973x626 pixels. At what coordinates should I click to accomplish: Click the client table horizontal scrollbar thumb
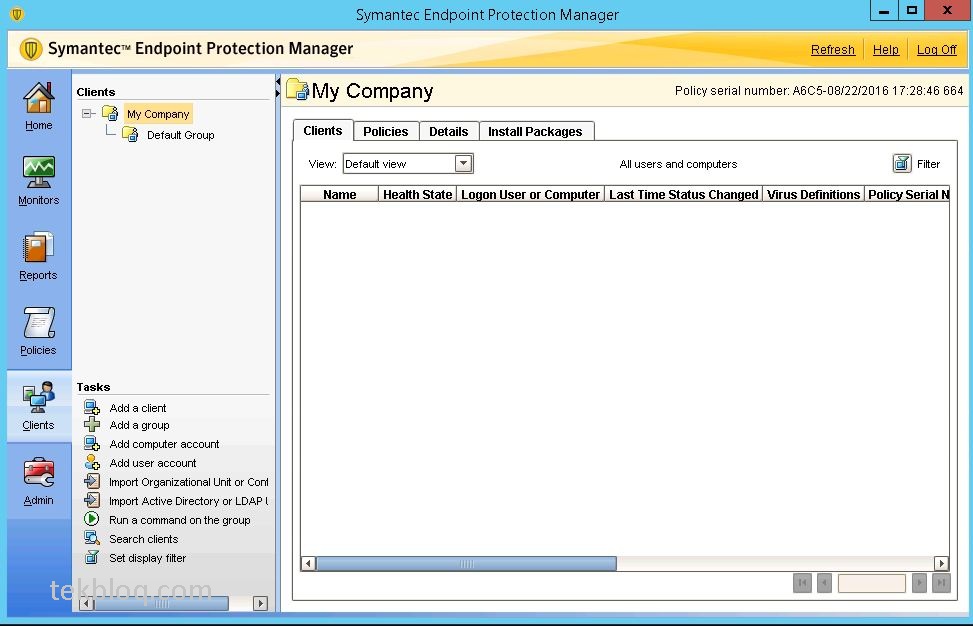467,563
